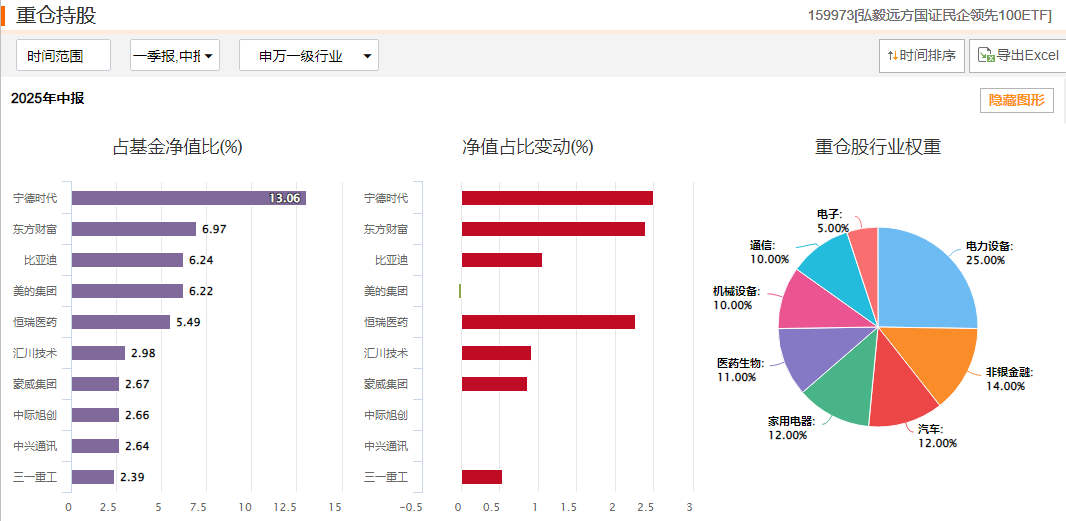Click the red 豪威集团 change bar
Screen dimensions: 1066x521
(494, 384)
